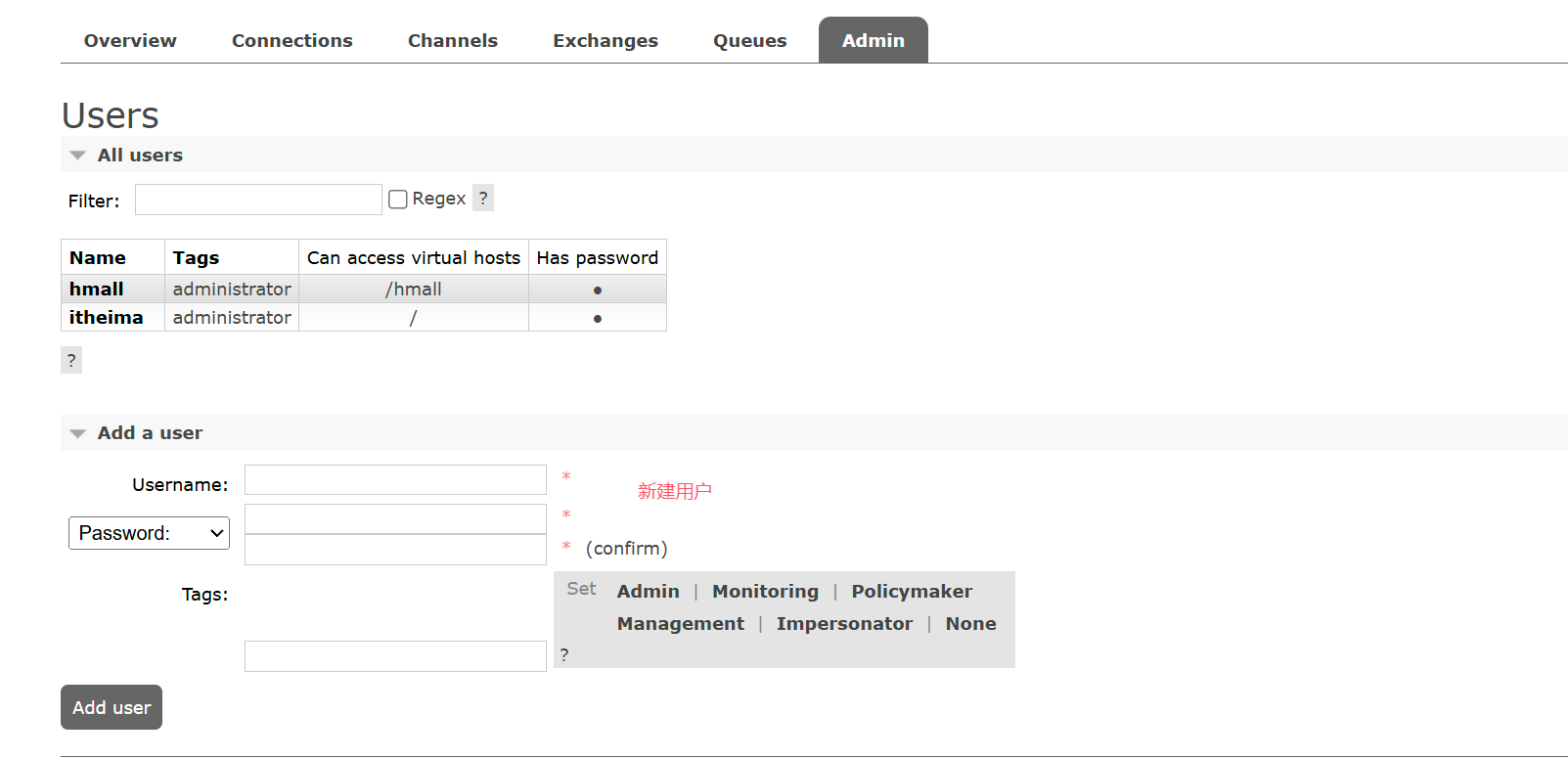The width and height of the screenshot is (1568, 759).
Task: Select the Impersonator tag
Action: click(844, 624)
